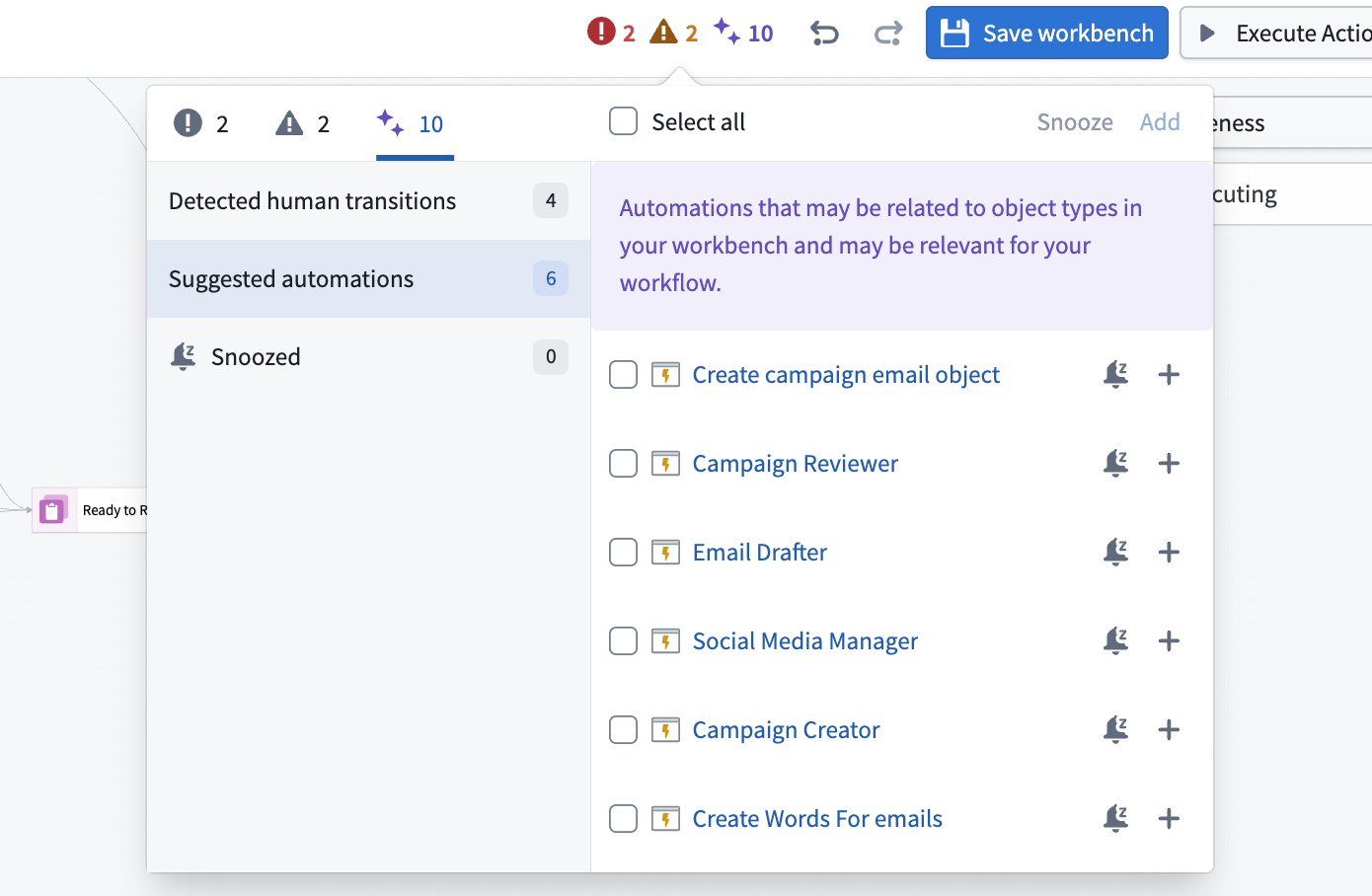The image size is (1372, 896).
Task: Open the Email Drafter link
Action: tap(760, 553)
